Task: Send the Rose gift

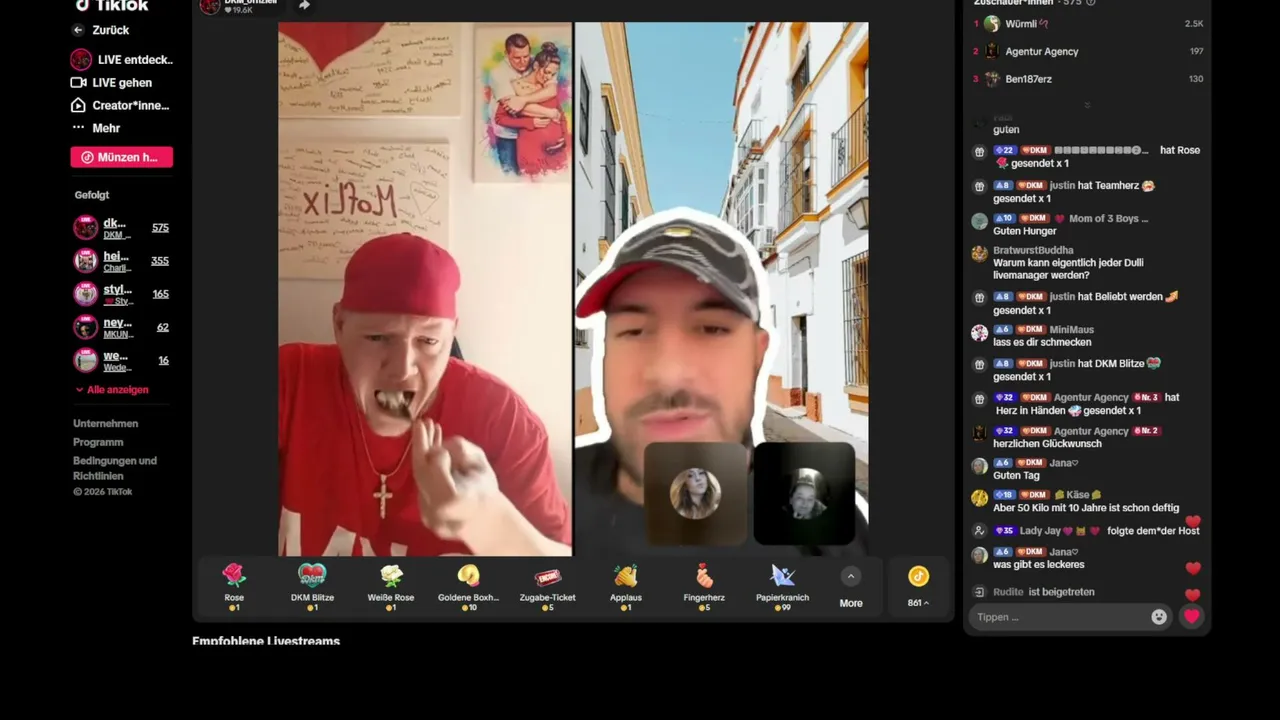Action: pyautogui.click(x=234, y=587)
